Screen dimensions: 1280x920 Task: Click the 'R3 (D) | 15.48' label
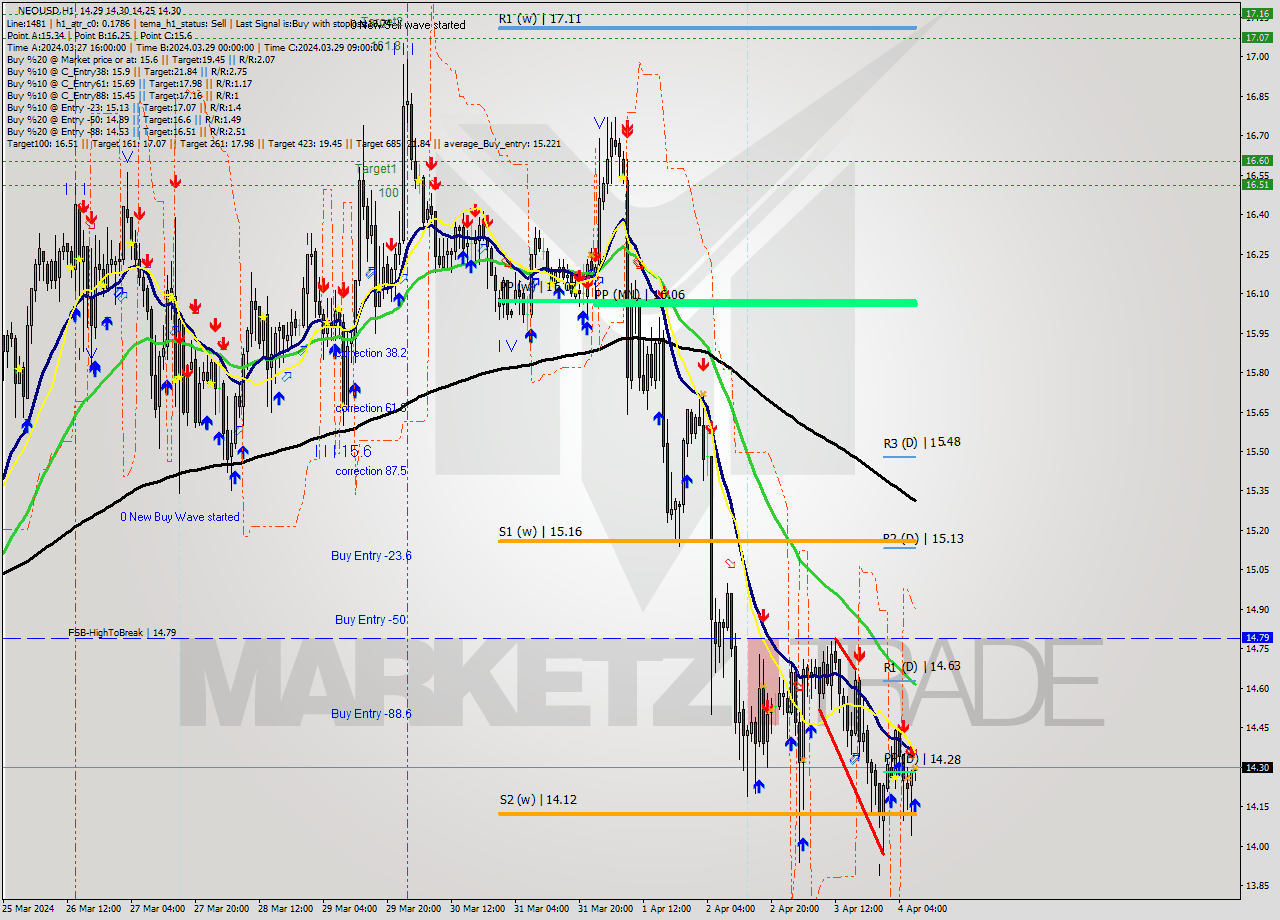(x=922, y=442)
